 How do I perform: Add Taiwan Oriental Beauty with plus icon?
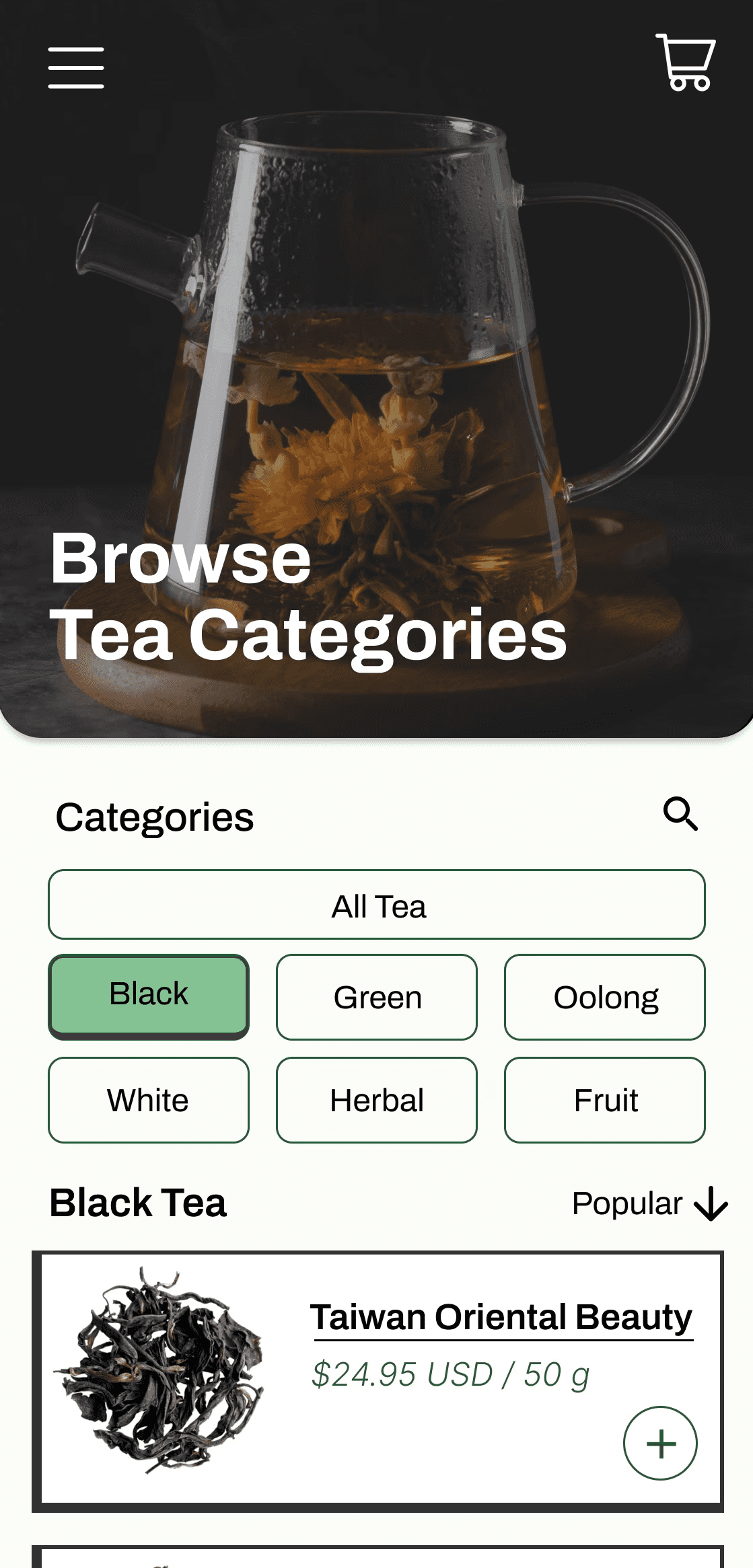[660, 1443]
